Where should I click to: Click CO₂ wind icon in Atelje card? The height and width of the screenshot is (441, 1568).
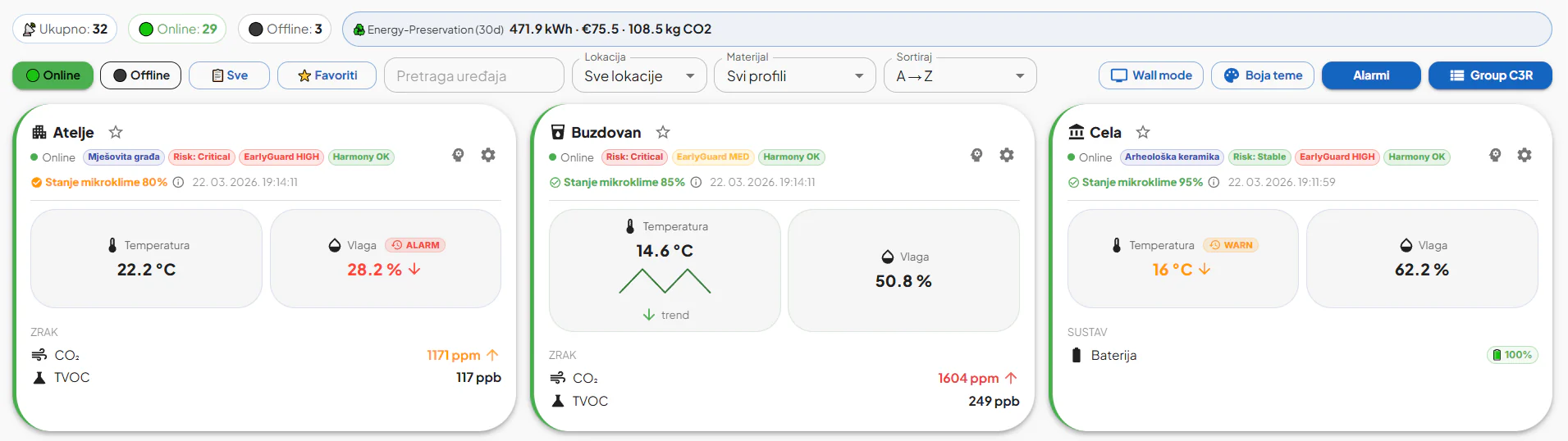pos(39,355)
